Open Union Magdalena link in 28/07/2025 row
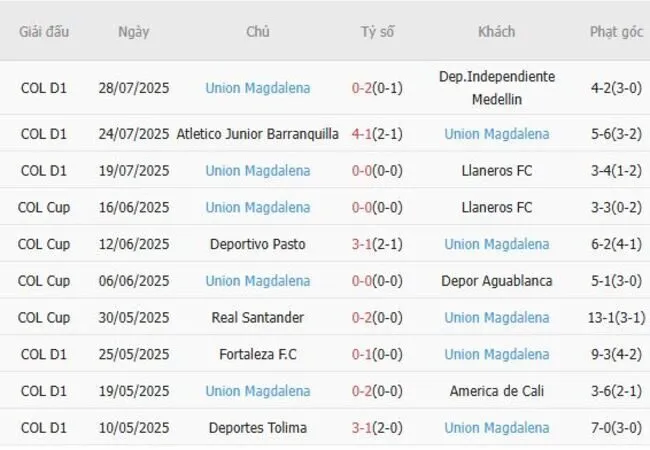This screenshot has width=650, height=450. pos(258,88)
